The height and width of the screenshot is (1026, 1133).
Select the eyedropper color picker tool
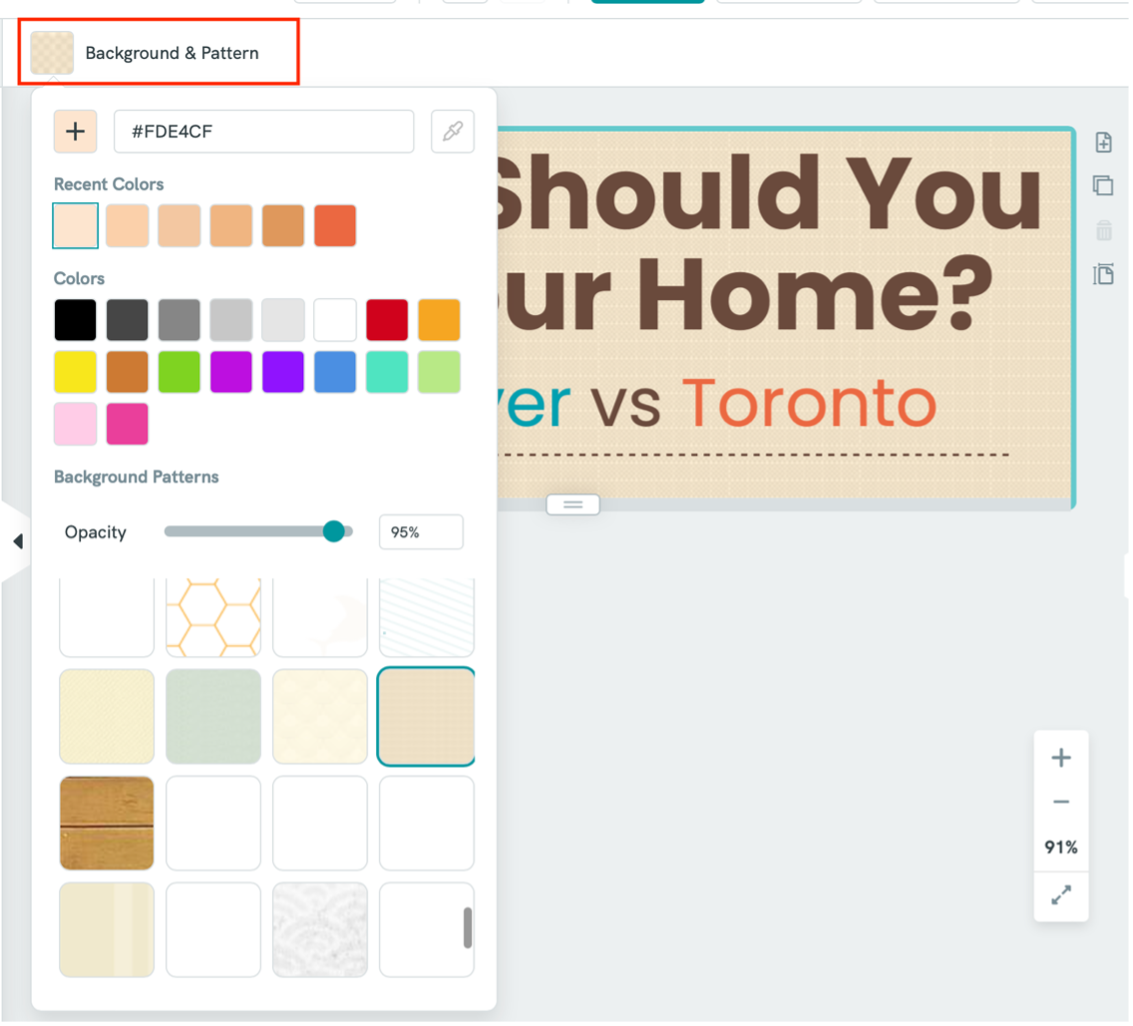point(452,131)
